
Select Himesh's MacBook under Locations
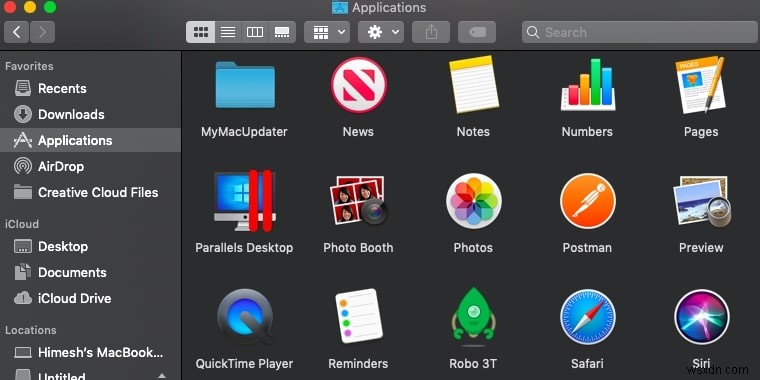point(90,352)
